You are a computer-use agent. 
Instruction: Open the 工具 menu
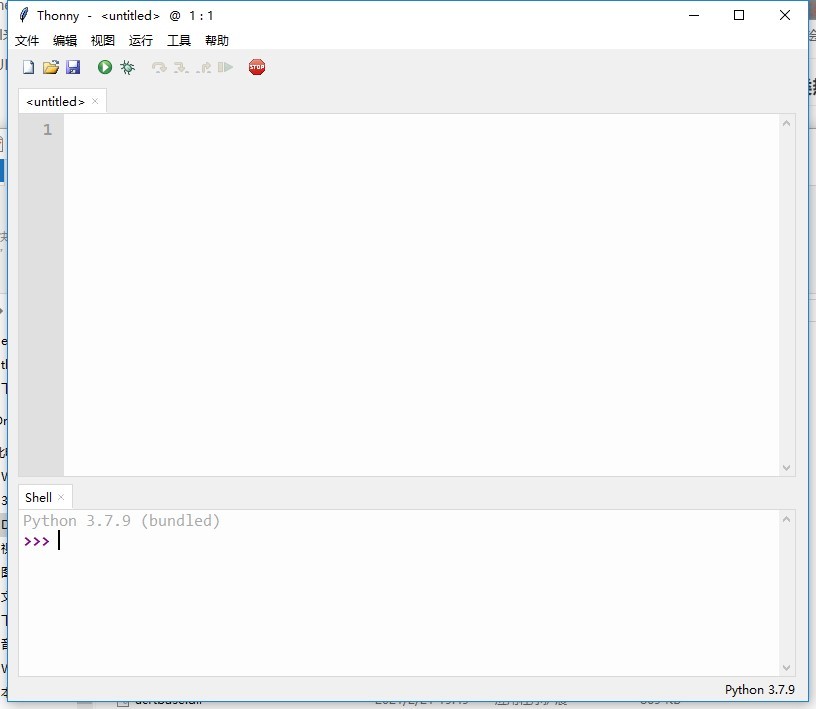point(179,40)
